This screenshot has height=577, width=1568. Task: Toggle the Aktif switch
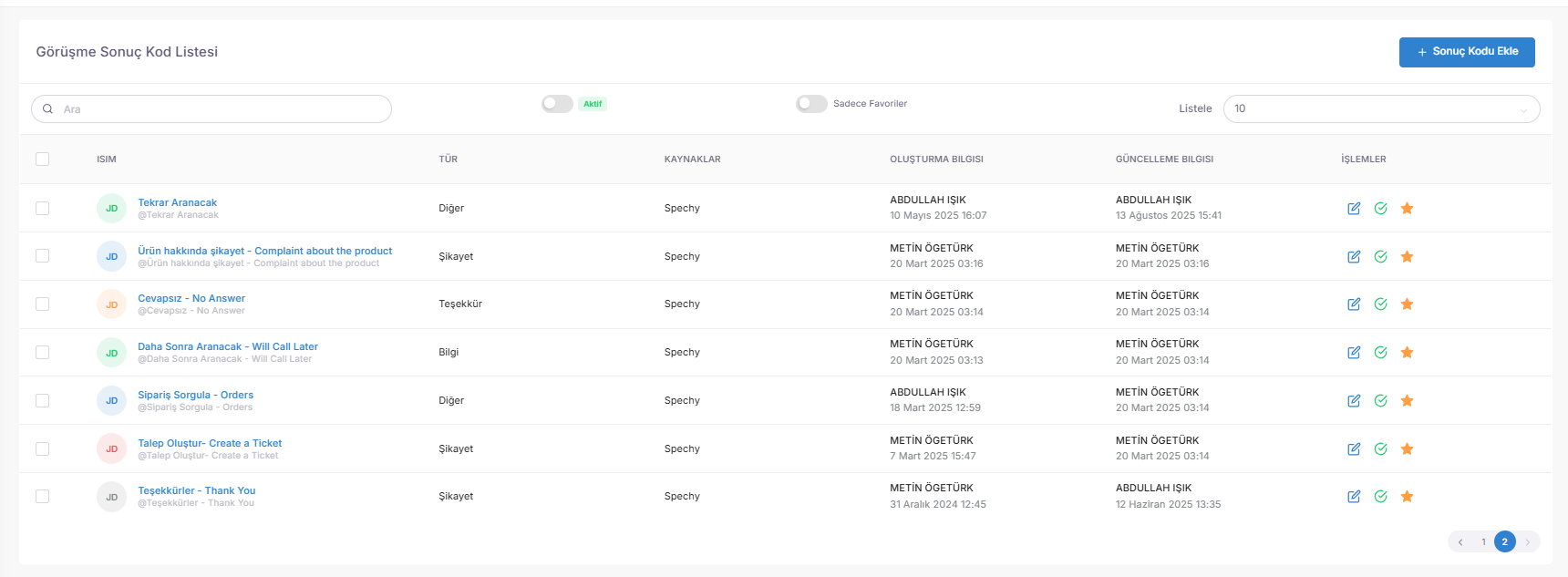[x=557, y=104]
